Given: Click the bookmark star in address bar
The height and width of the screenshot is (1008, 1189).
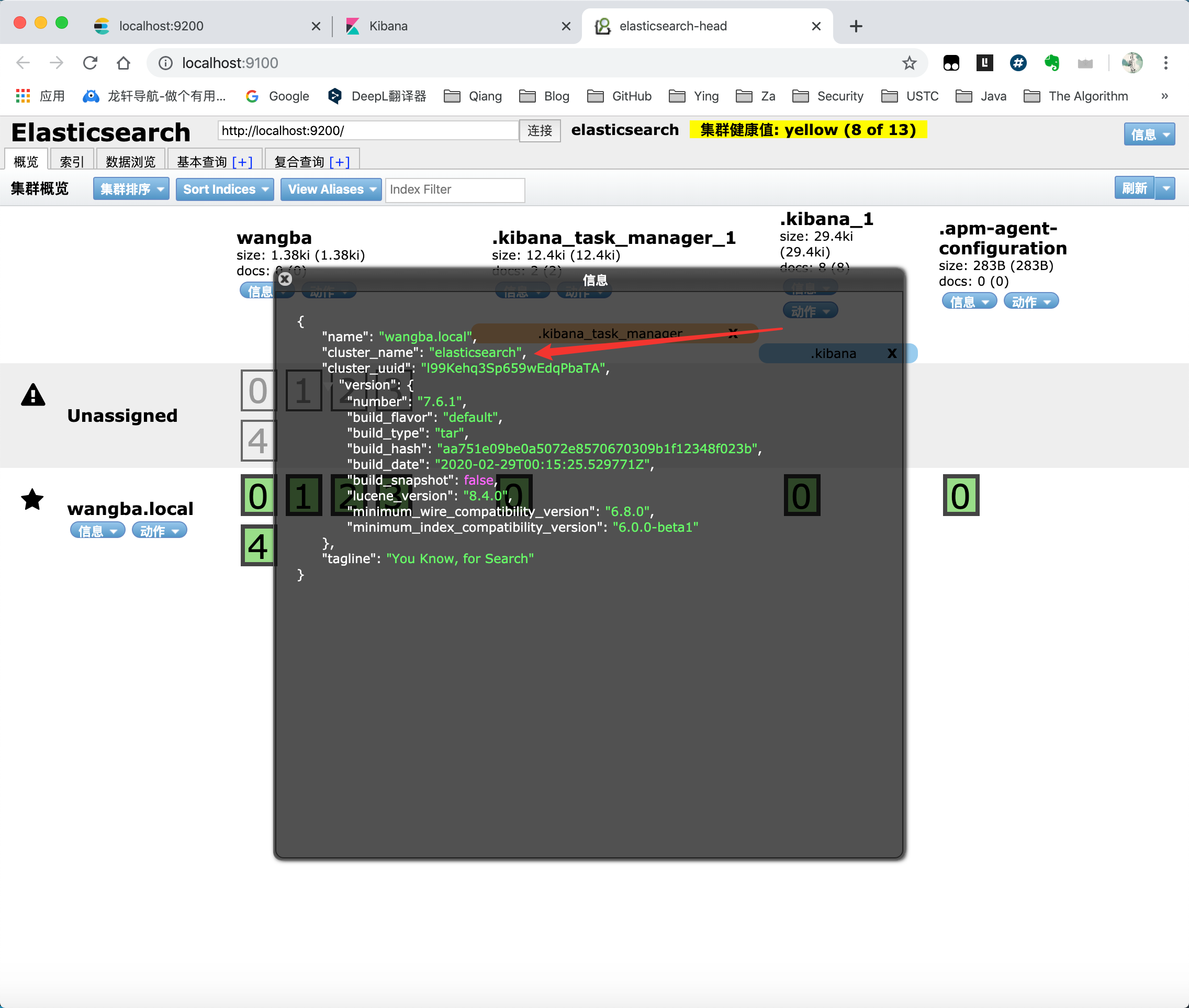Looking at the screenshot, I should pyautogui.click(x=909, y=63).
